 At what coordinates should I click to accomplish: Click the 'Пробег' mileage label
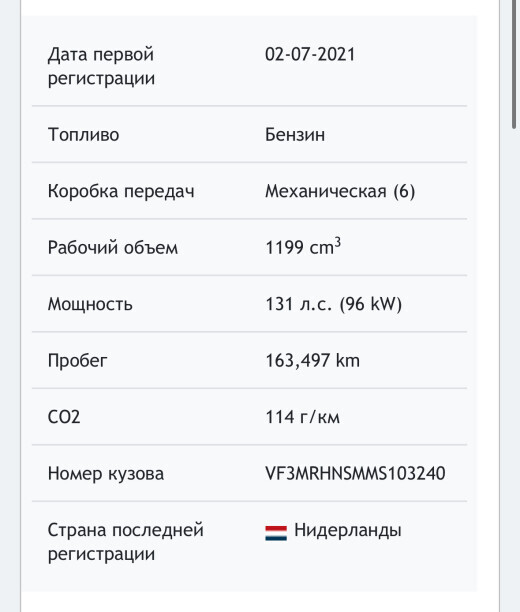coord(77,361)
